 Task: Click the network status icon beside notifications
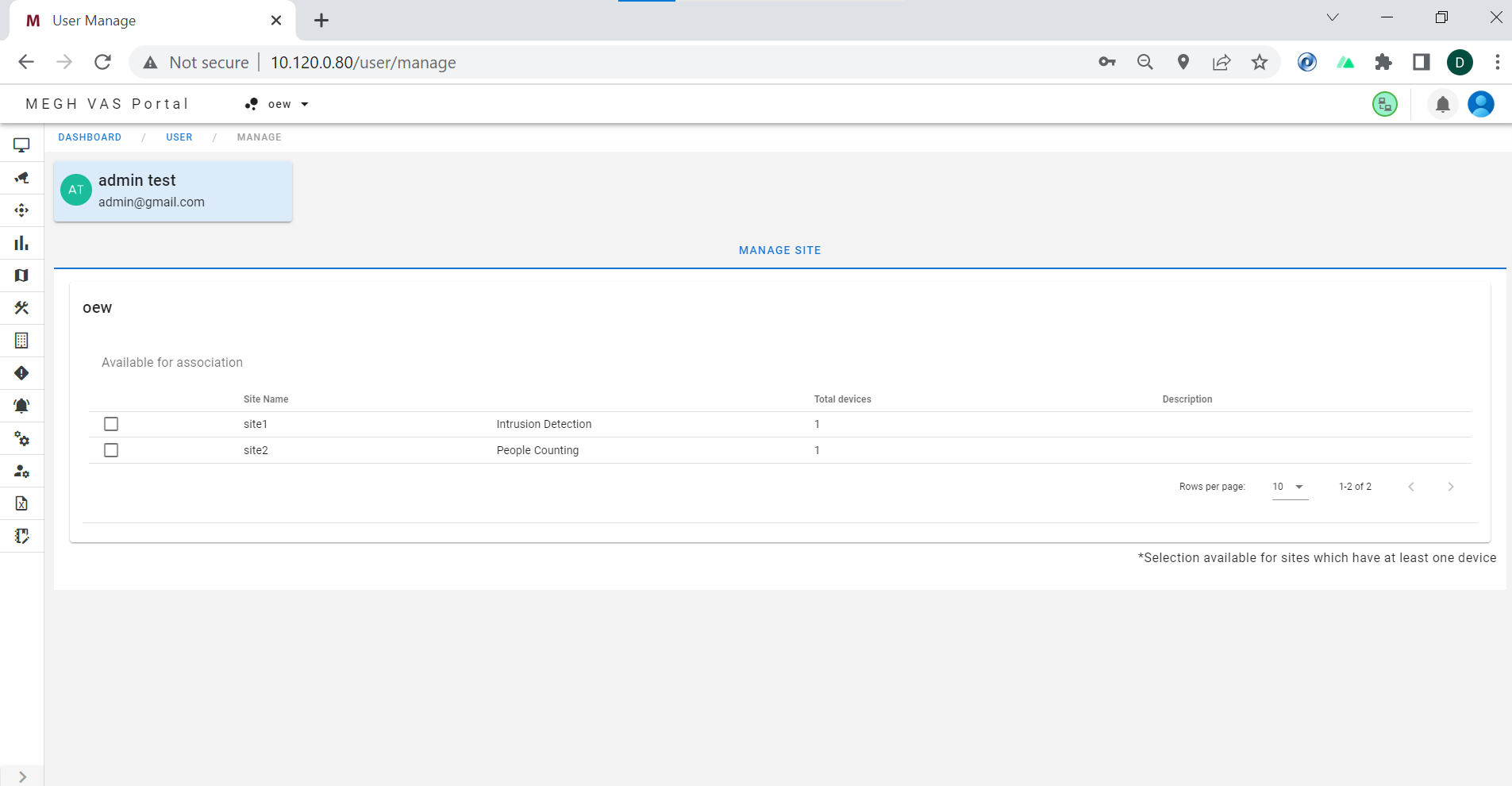click(1384, 104)
